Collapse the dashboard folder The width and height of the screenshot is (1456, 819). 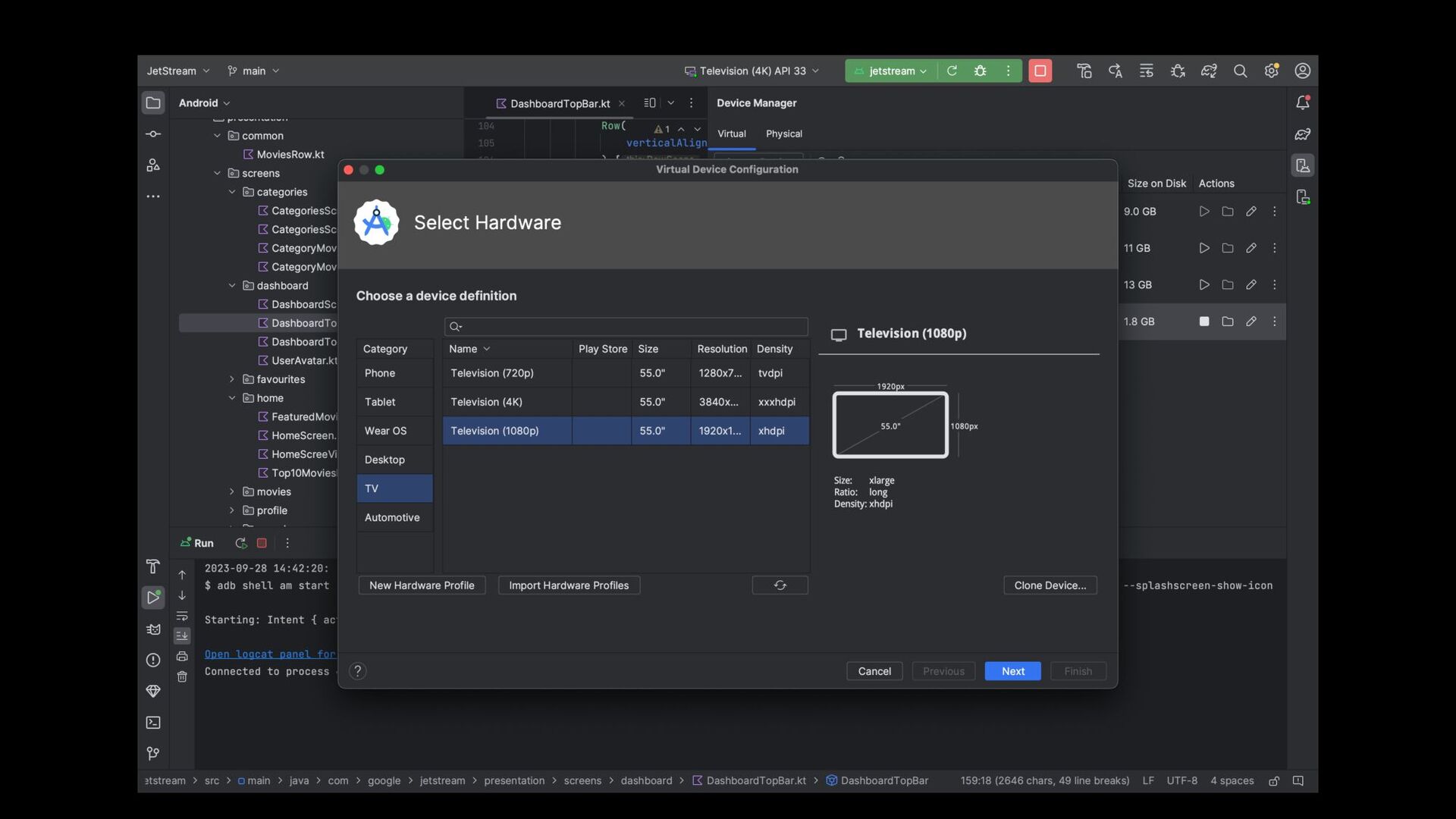(232, 286)
